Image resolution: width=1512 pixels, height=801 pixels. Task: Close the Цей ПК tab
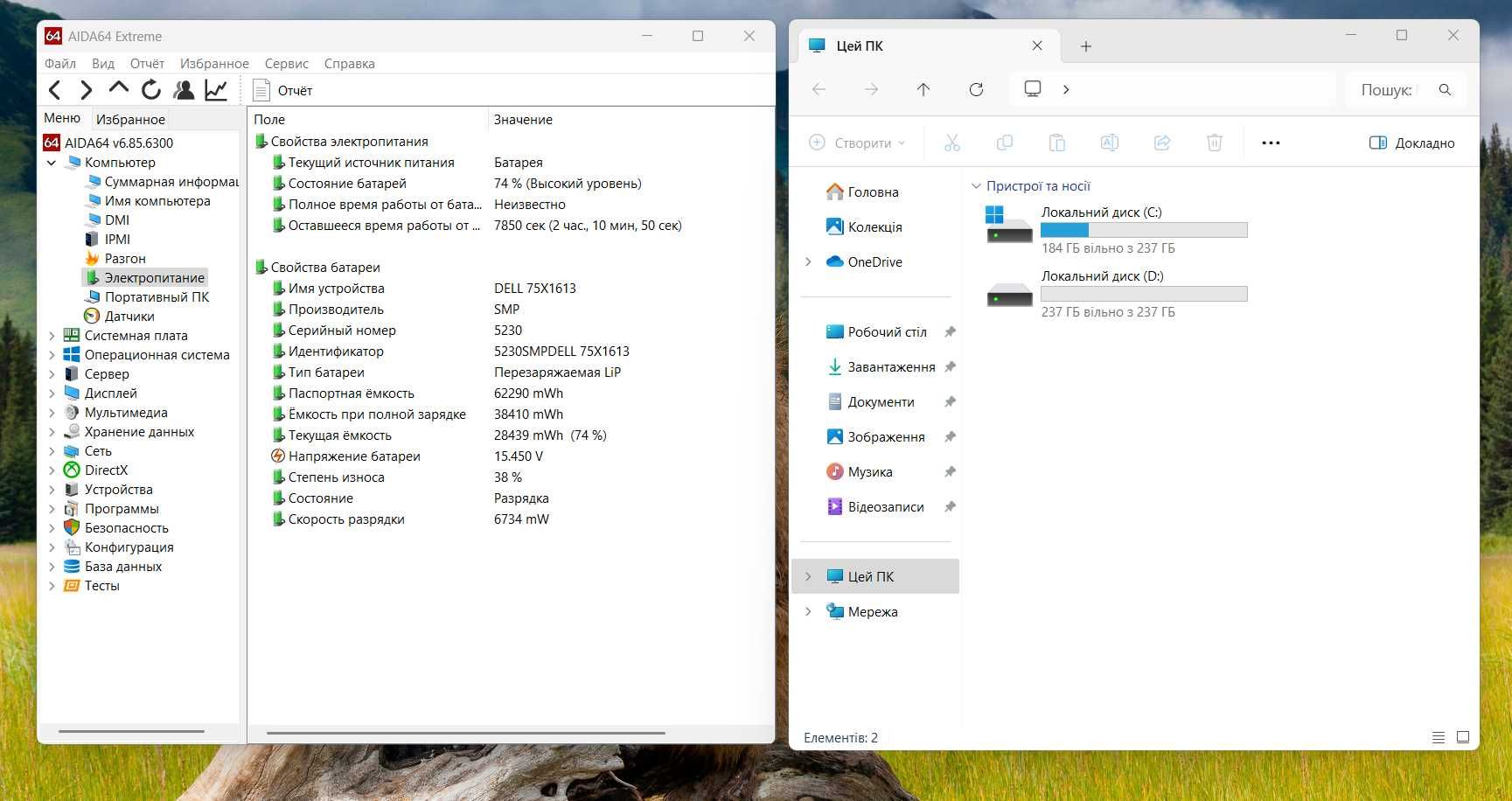click(x=1037, y=45)
